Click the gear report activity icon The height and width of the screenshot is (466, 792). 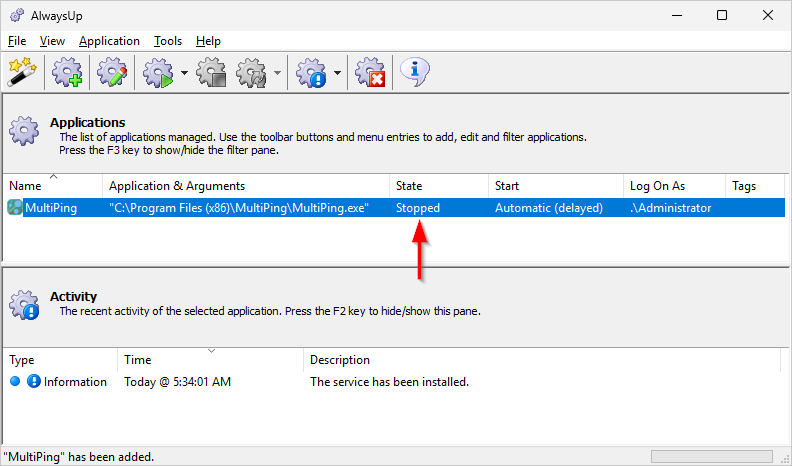[x=311, y=73]
